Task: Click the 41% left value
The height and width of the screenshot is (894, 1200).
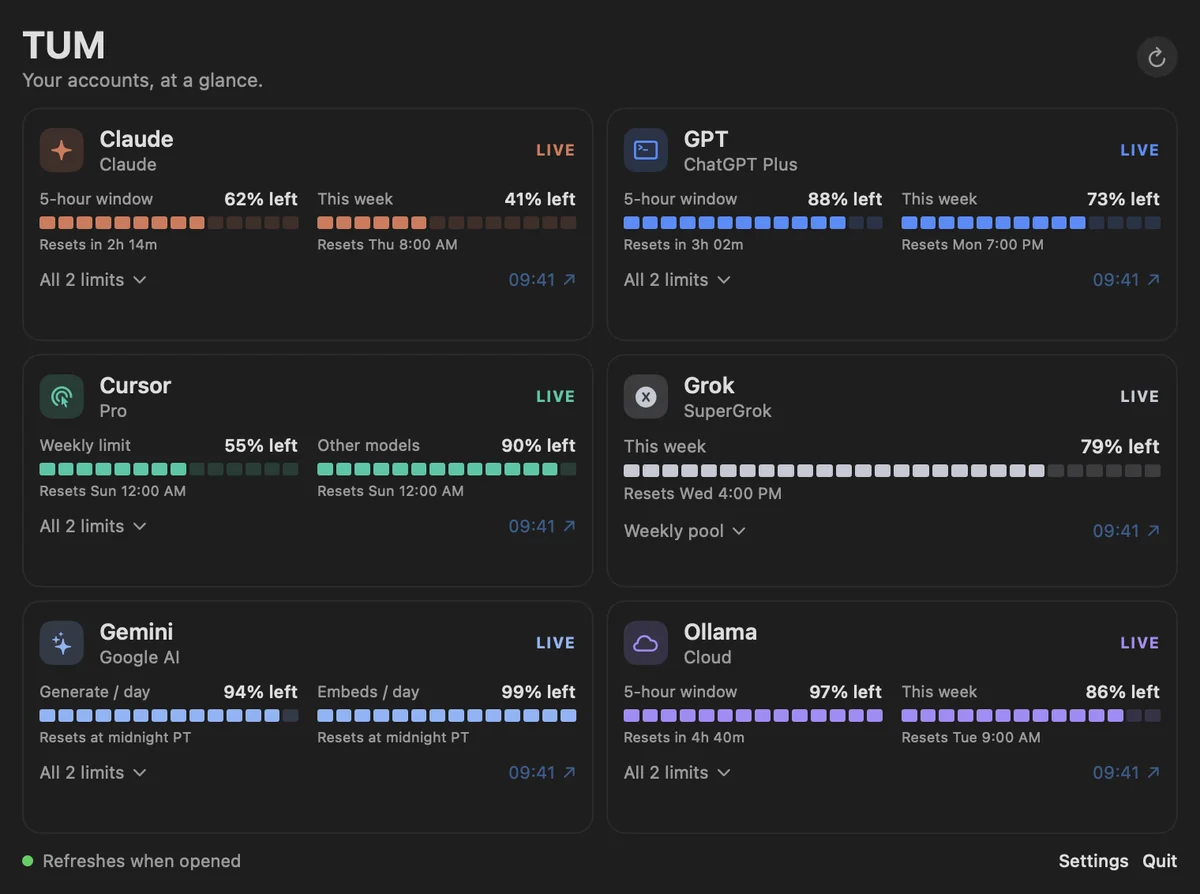Action: pos(540,199)
